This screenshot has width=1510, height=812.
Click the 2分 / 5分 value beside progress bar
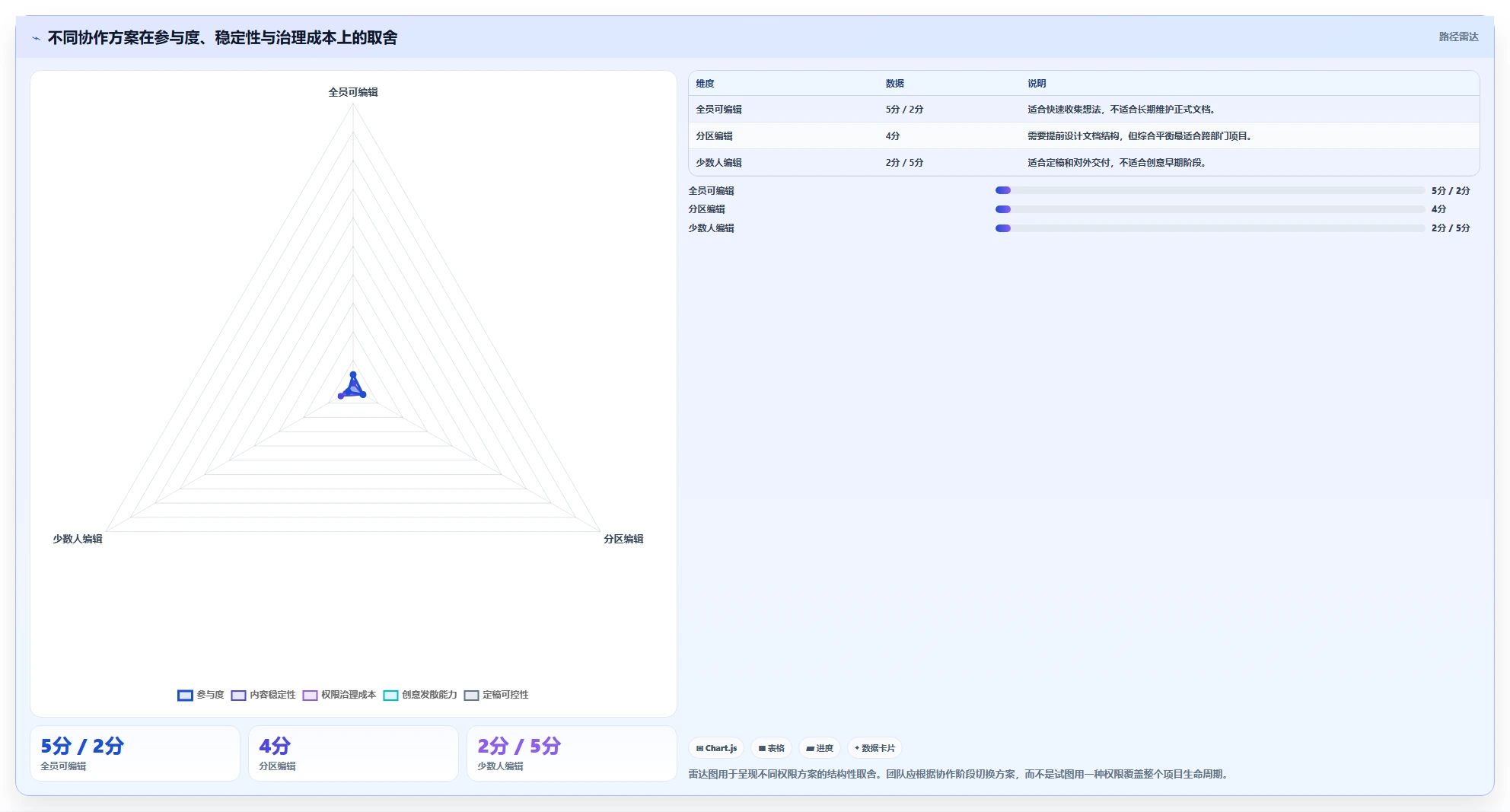click(1451, 228)
